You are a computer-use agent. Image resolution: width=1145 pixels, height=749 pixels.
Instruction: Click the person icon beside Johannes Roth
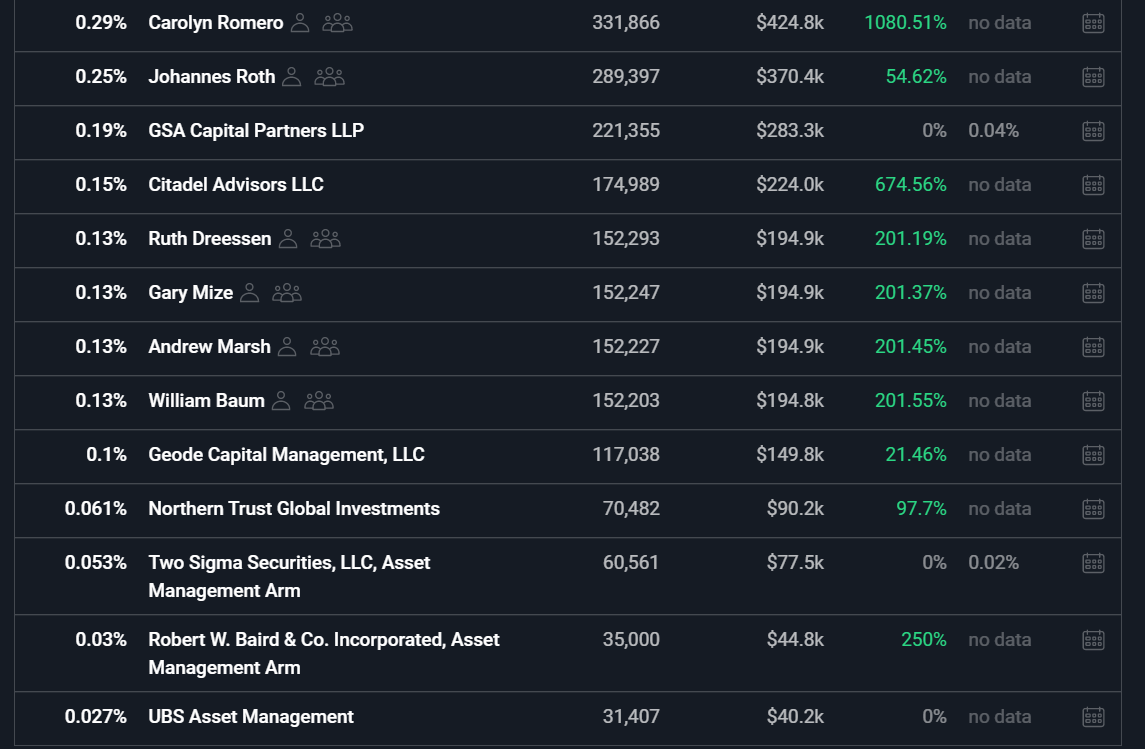point(292,77)
